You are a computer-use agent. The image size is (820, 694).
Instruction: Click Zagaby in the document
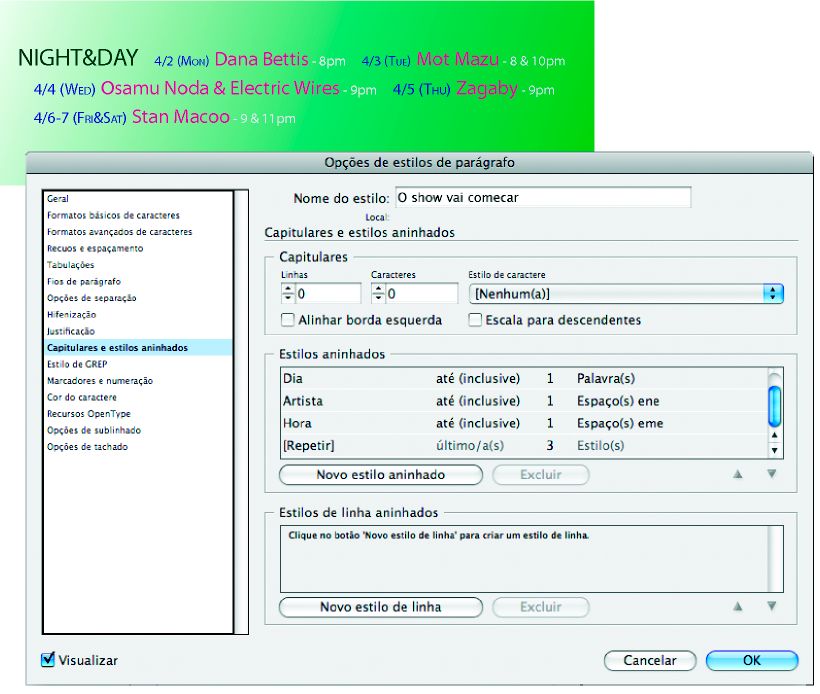[487, 88]
